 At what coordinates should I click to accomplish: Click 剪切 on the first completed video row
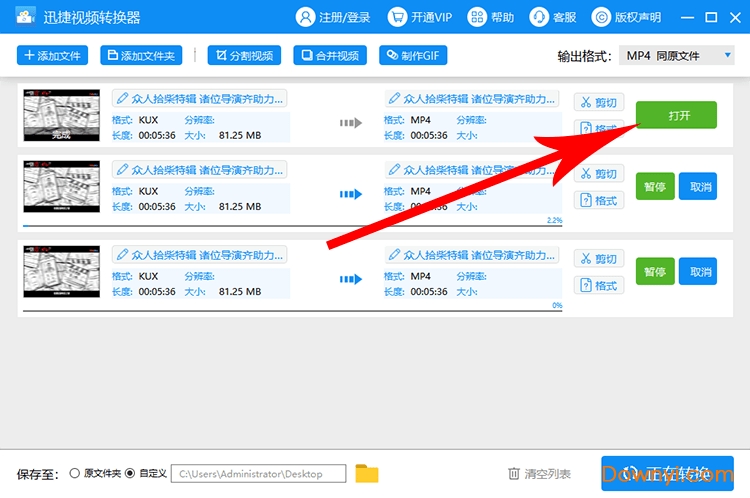(x=599, y=102)
